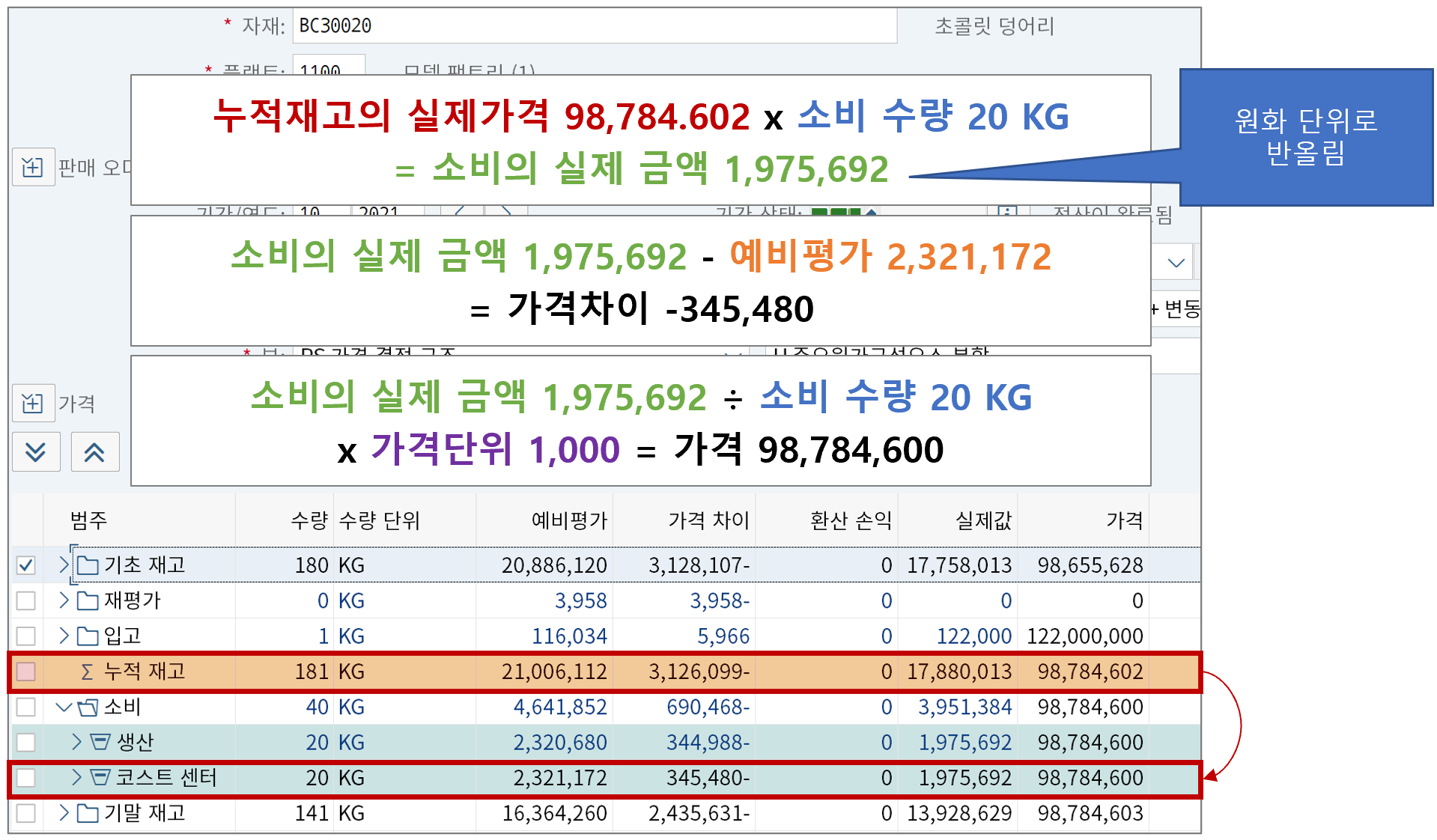Click the 누적 재고 sigma icon
Viewport: 1437px width, 840px height.
pyautogui.click(x=87, y=672)
